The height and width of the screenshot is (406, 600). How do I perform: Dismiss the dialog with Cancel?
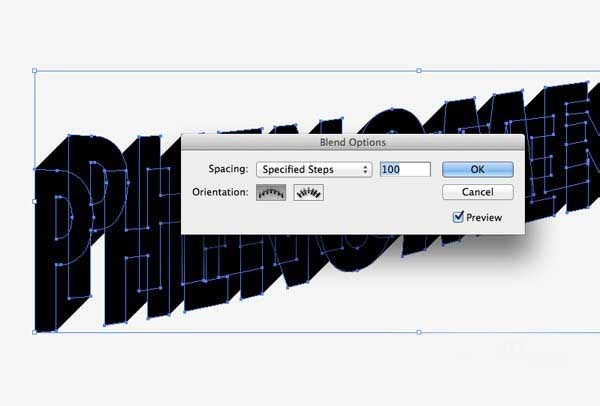pos(478,192)
